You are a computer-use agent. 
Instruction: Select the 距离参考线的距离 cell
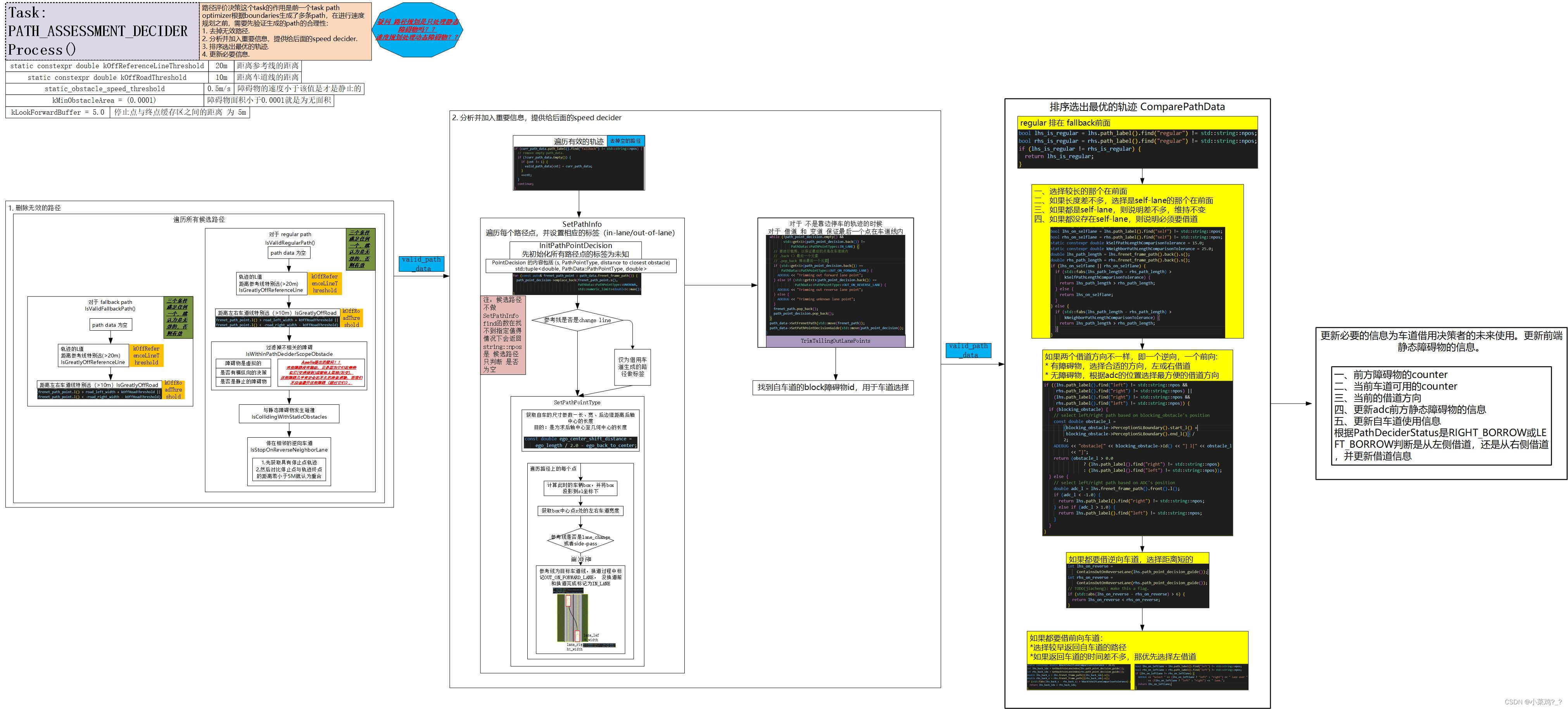click(x=268, y=66)
